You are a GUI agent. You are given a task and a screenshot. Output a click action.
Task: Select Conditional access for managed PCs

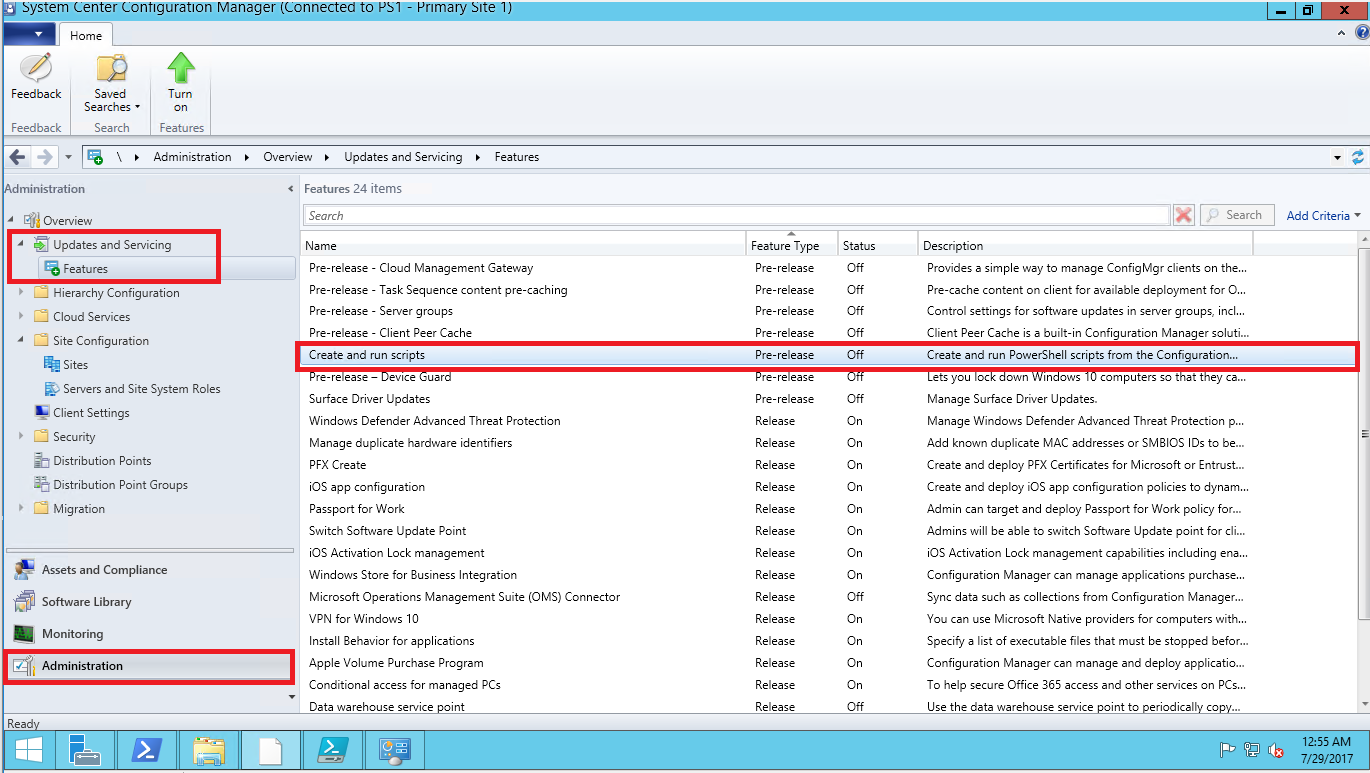pos(828,685)
